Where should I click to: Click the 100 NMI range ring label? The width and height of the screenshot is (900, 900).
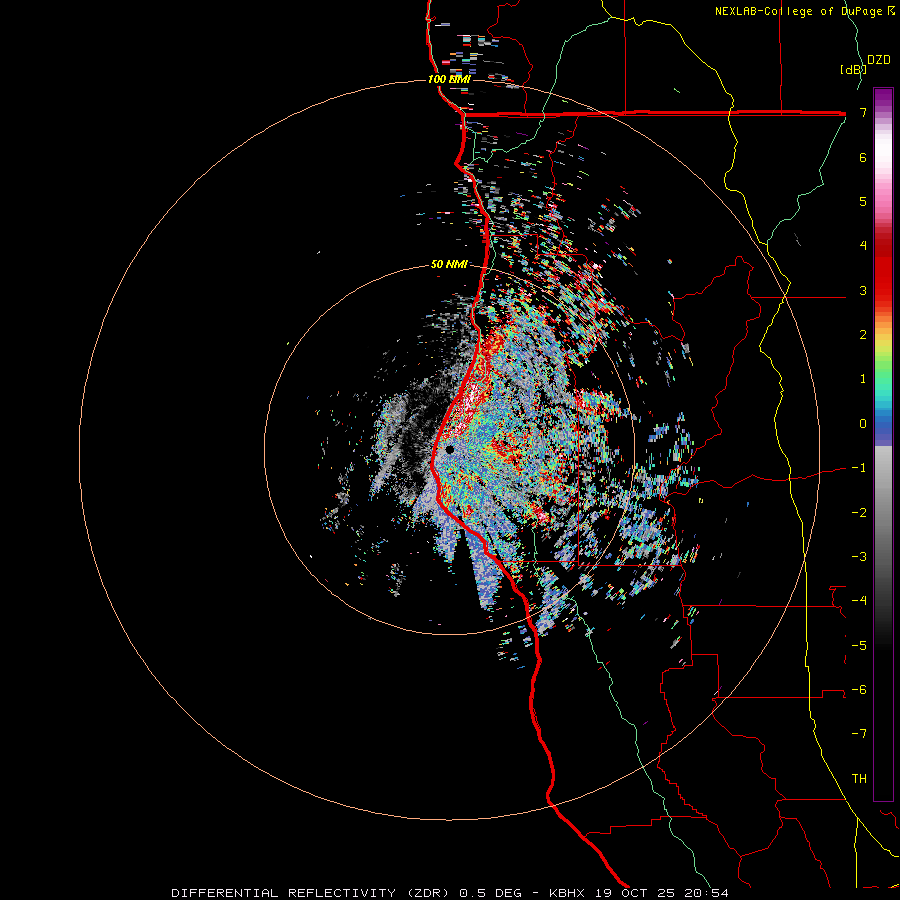tap(449, 79)
